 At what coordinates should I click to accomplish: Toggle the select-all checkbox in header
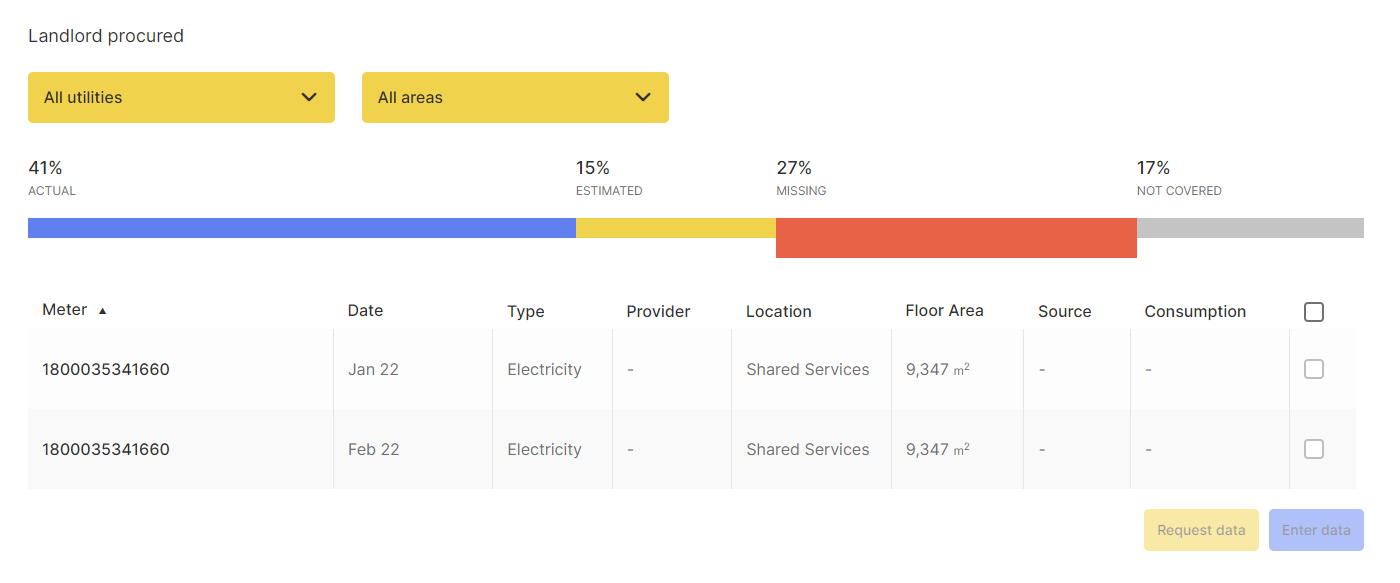[1314, 312]
